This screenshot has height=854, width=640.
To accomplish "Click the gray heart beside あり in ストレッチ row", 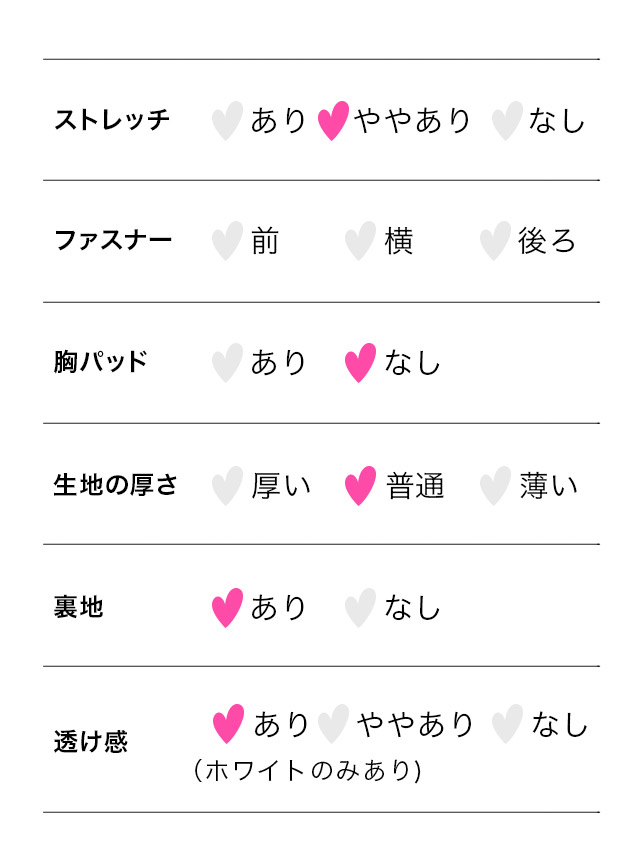I will tap(228, 120).
